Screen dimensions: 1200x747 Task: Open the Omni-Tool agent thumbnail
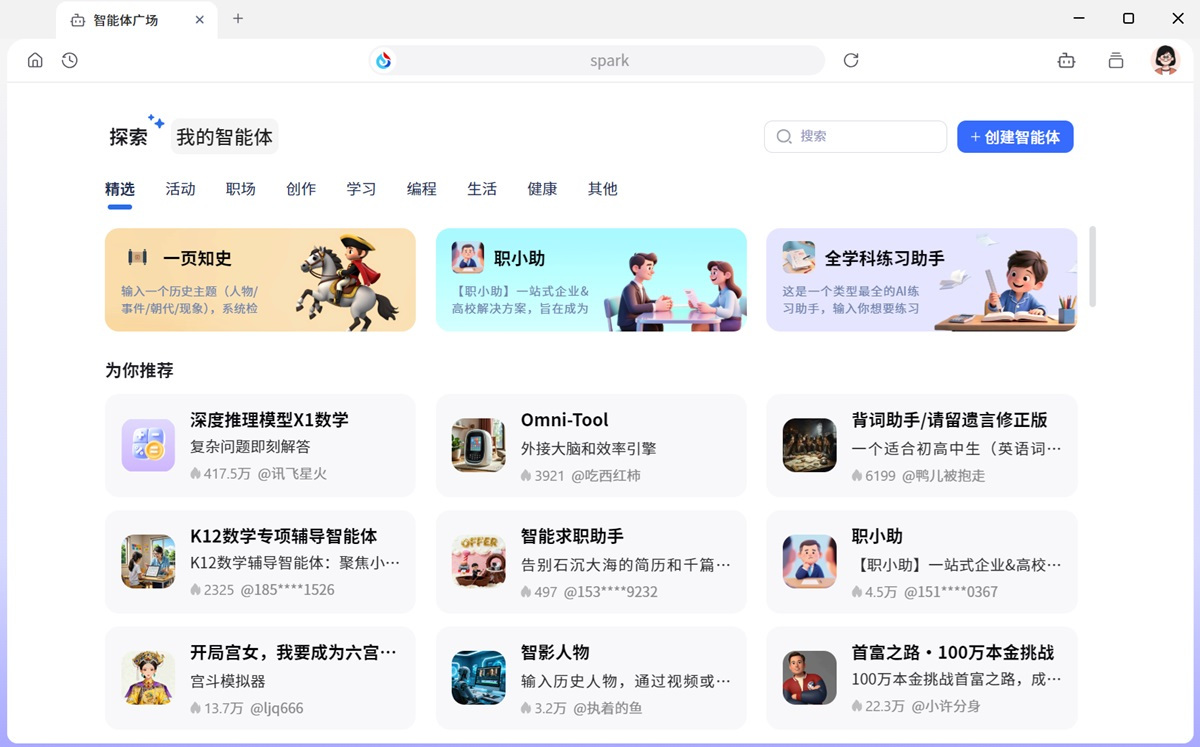(x=478, y=443)
